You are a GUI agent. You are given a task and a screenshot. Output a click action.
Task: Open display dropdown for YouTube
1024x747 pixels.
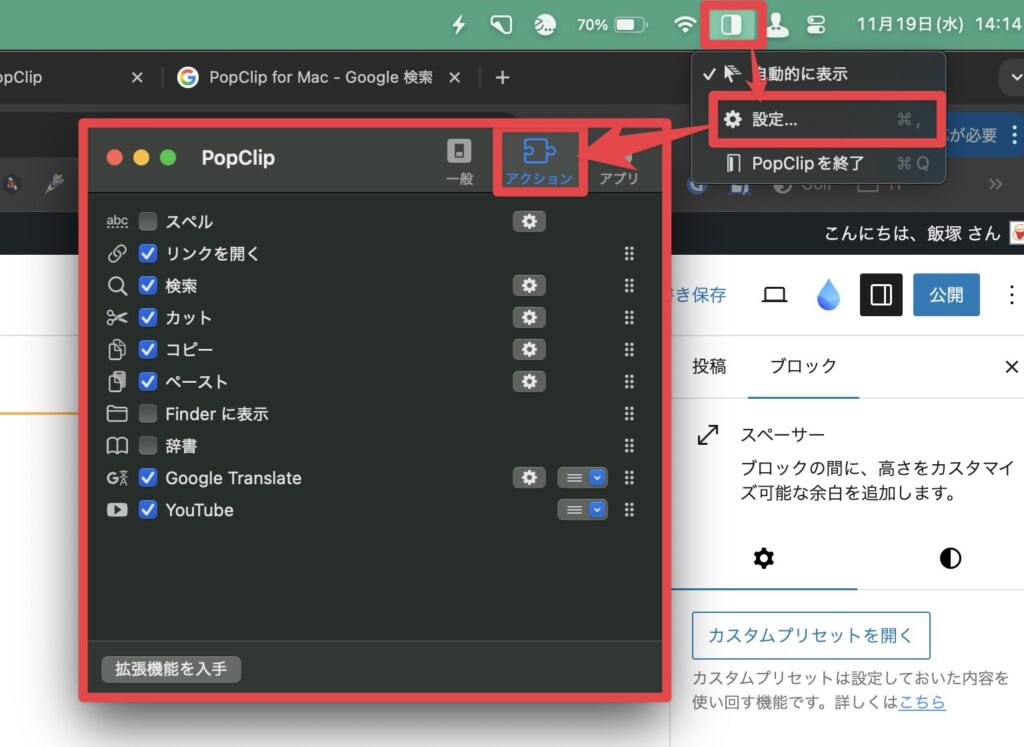coord(582,510)
